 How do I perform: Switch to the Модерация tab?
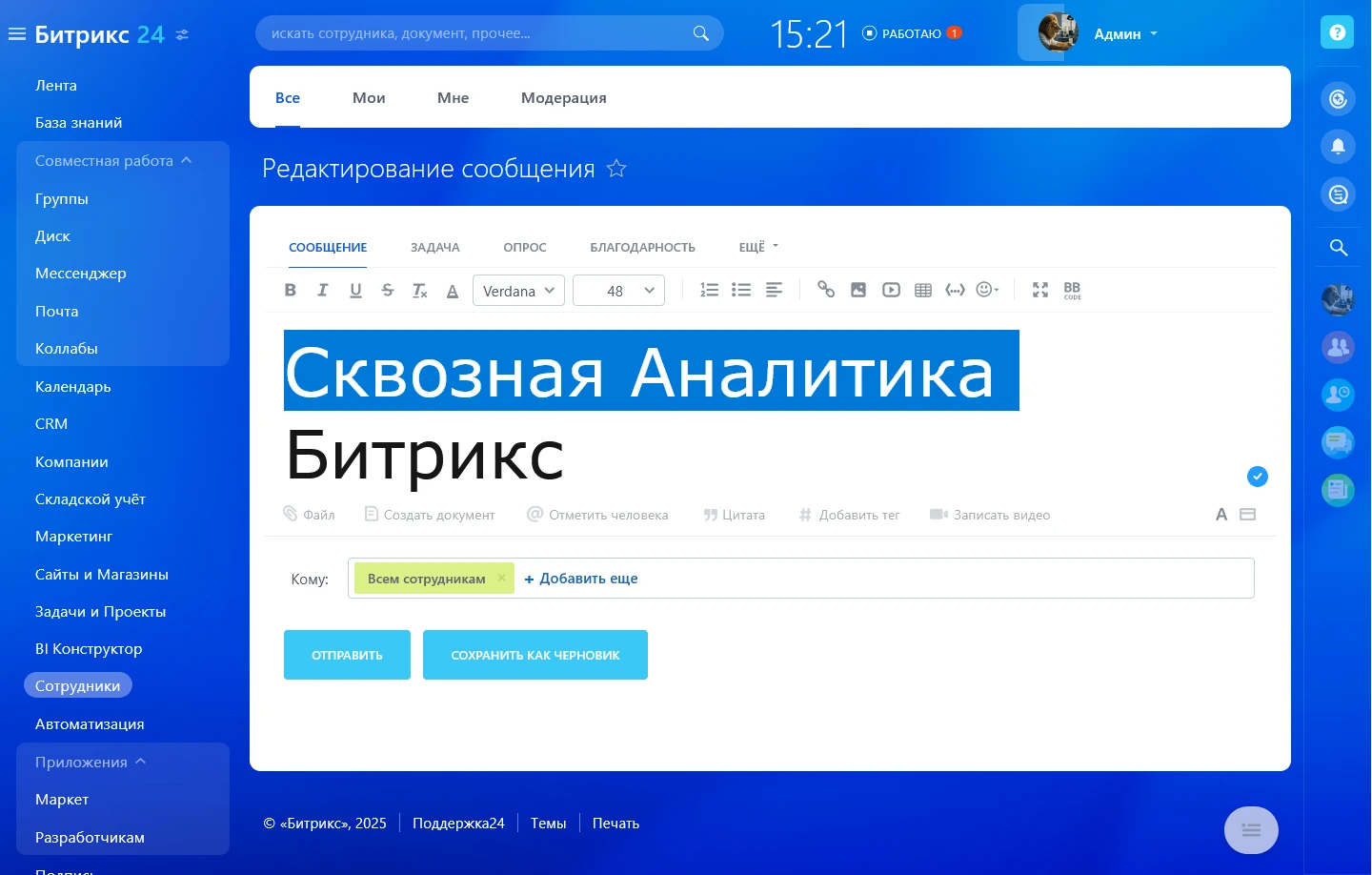(x=563, y=97)
